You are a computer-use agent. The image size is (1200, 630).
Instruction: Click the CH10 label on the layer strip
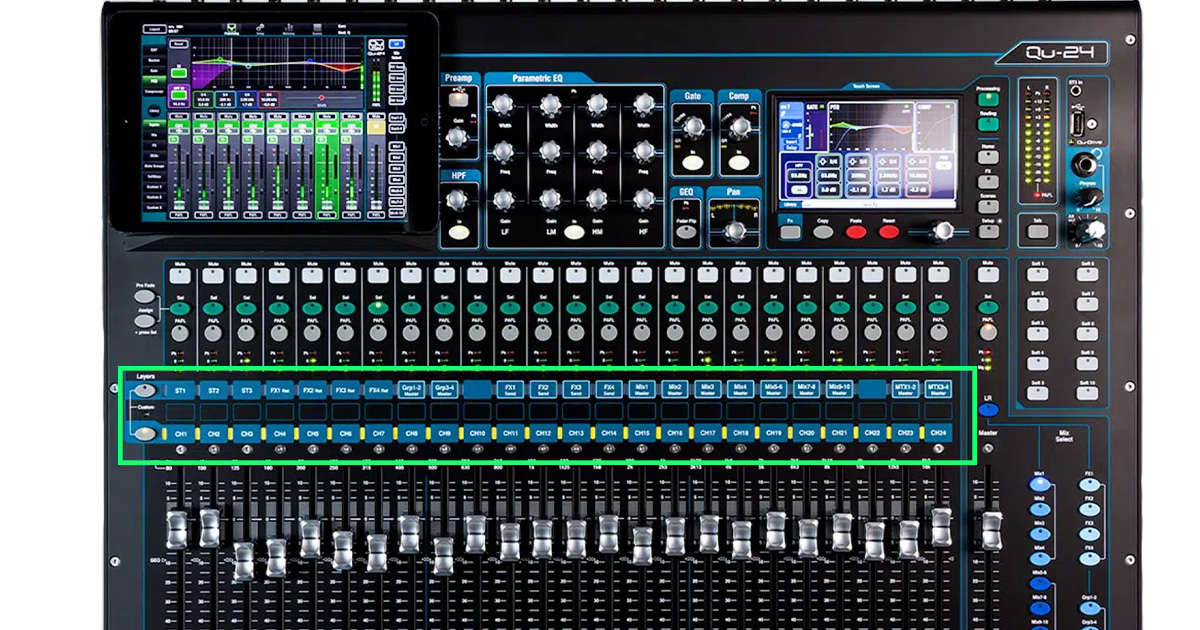477,433
